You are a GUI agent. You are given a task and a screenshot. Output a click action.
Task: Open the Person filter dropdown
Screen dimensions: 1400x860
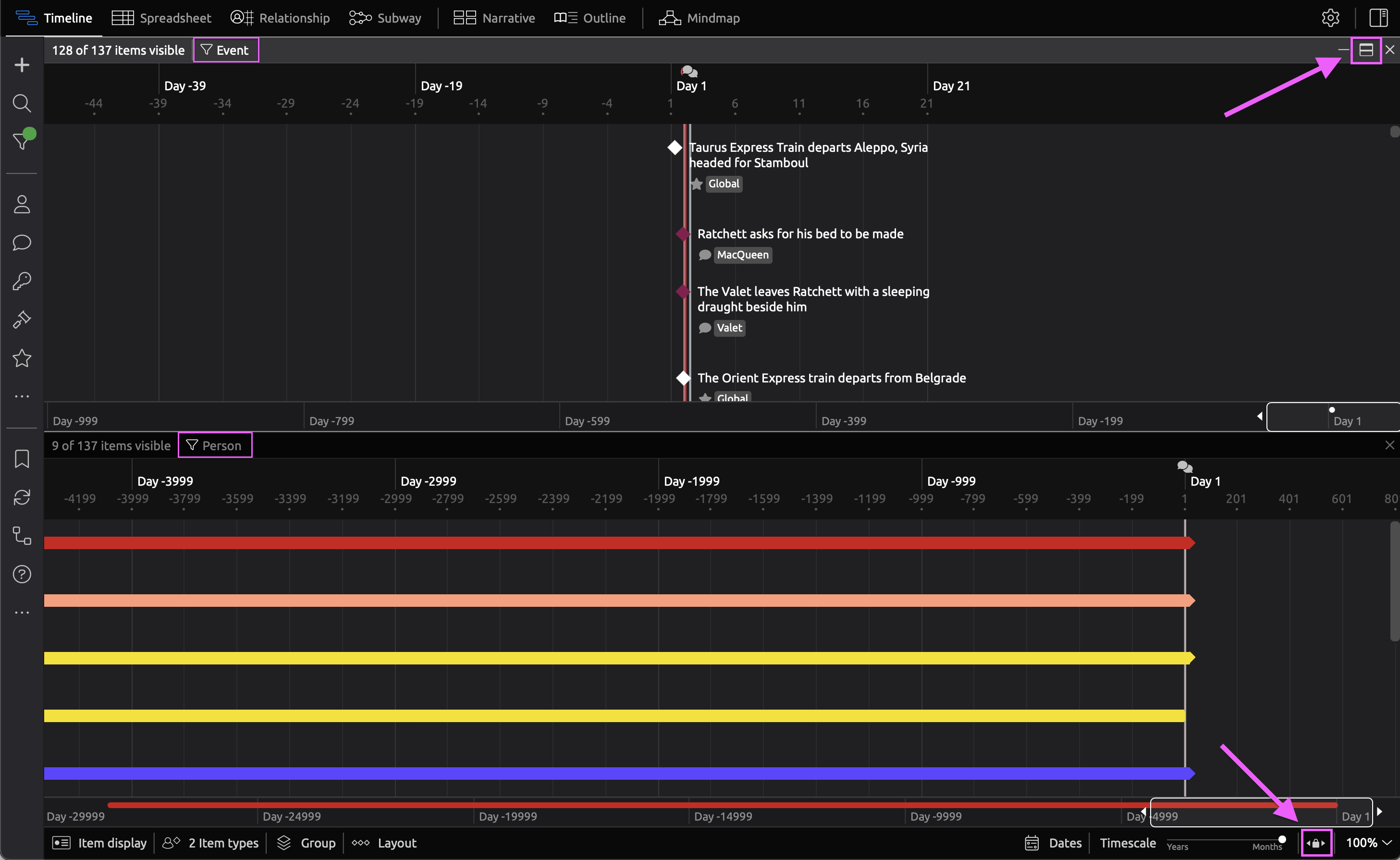(215, 445)
